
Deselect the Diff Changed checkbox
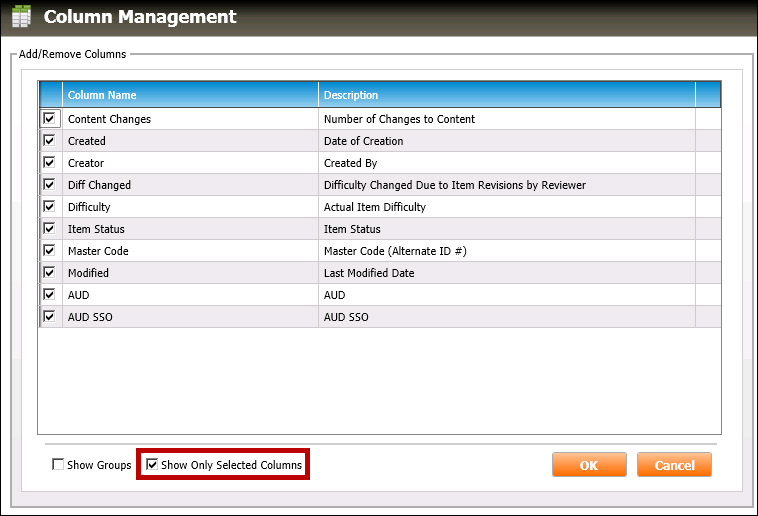point(49,185)
